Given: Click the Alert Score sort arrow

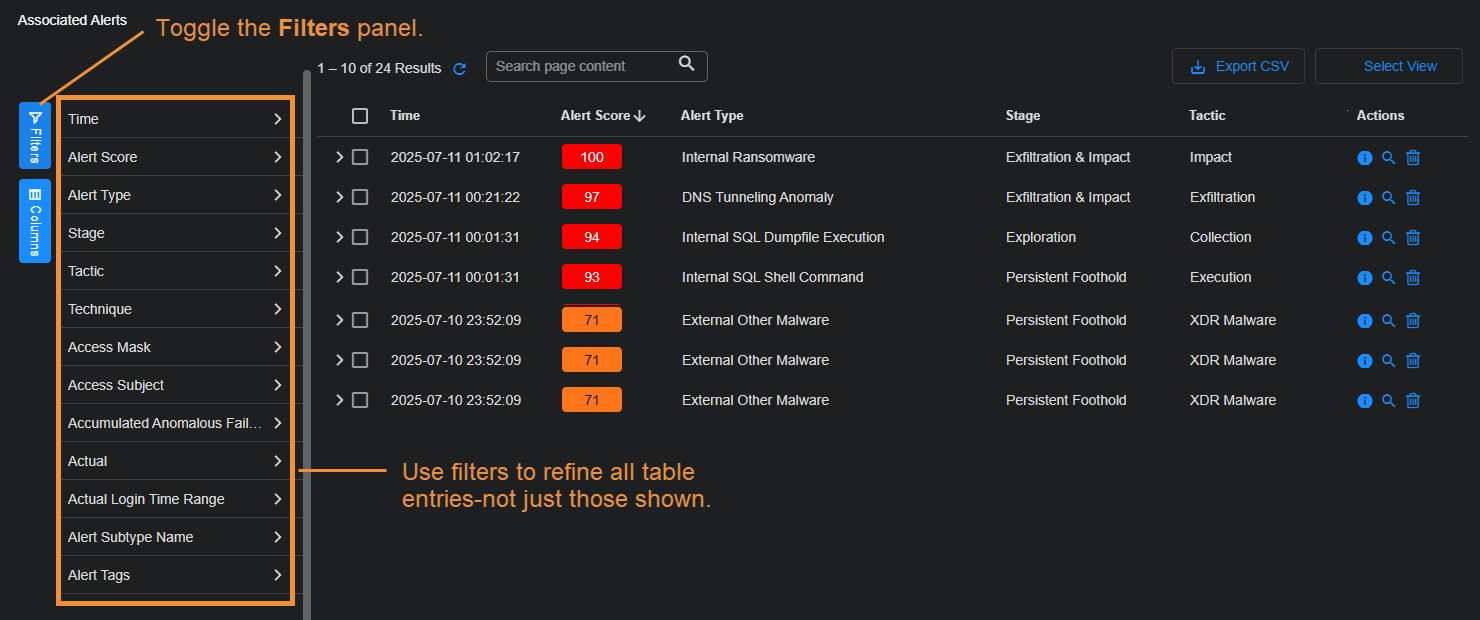Looking at the screenshot, I should tap(640, 116).
